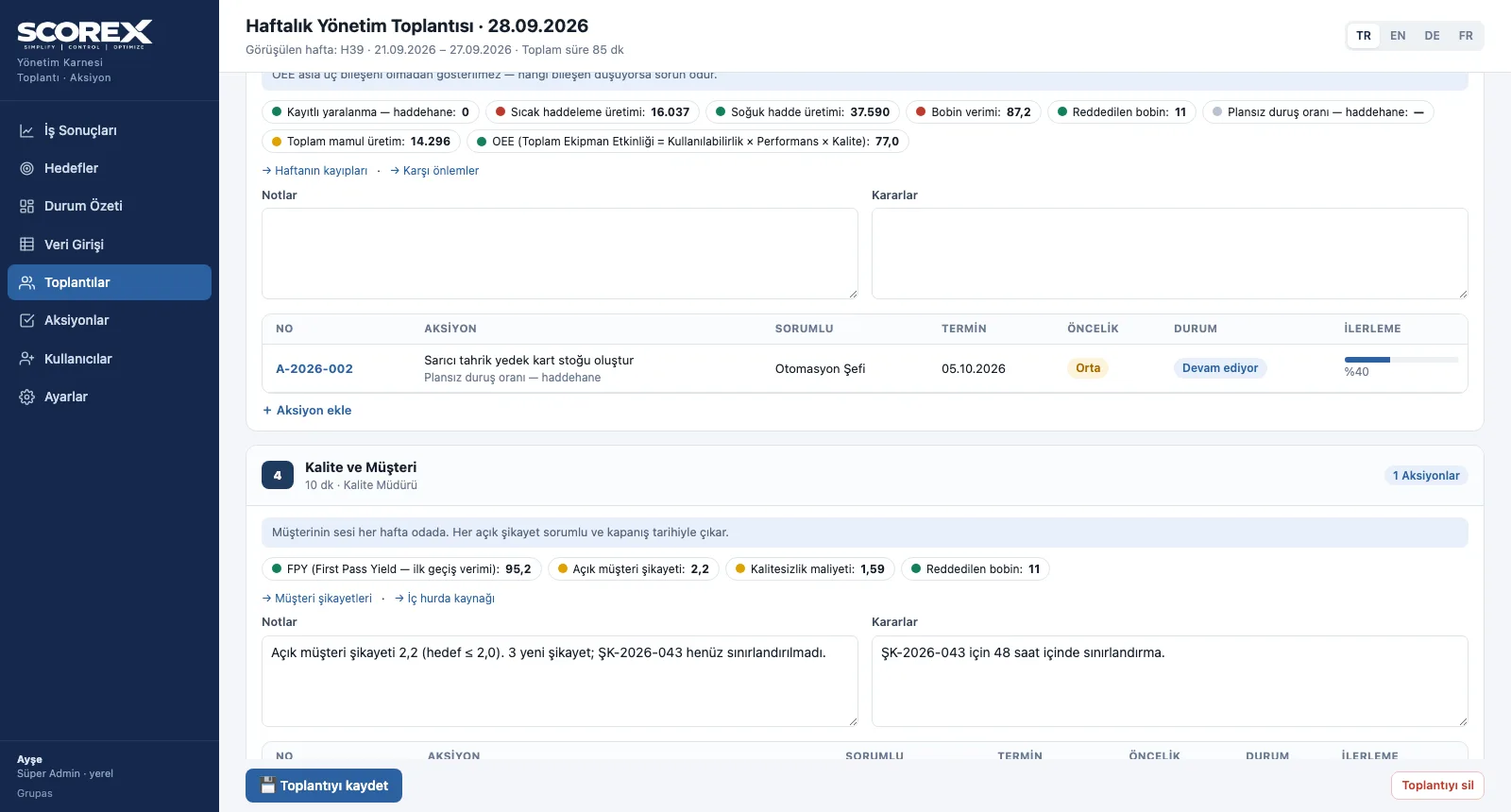This screenshot has height=812, width=1511.
Task: Click the Toplantılar people icon
Action: click(27, 282)
